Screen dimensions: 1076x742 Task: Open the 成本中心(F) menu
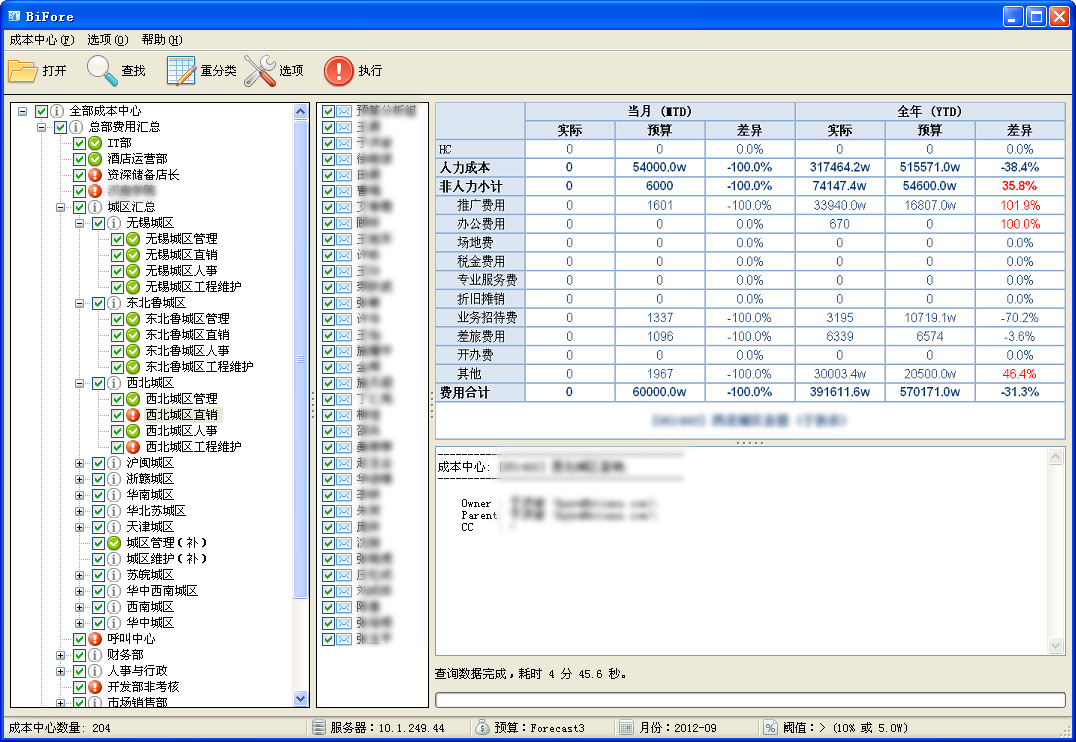42,40
